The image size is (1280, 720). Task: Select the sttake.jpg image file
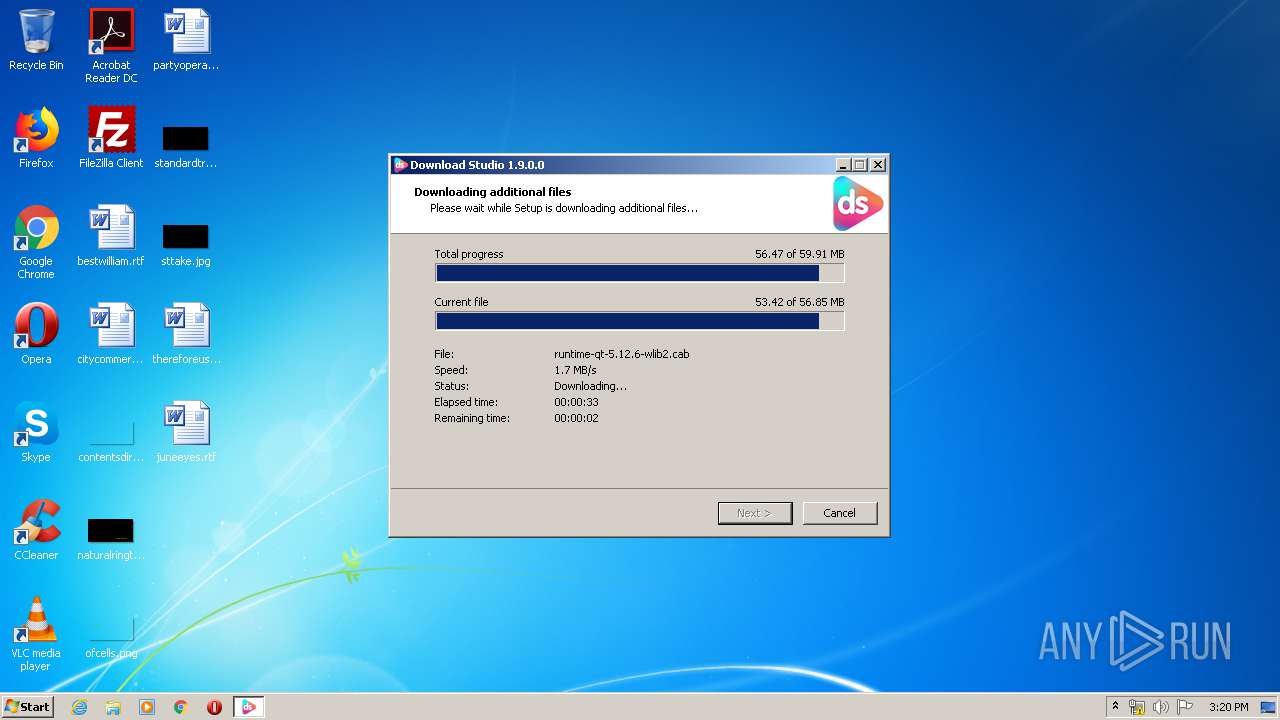point(186,244)
